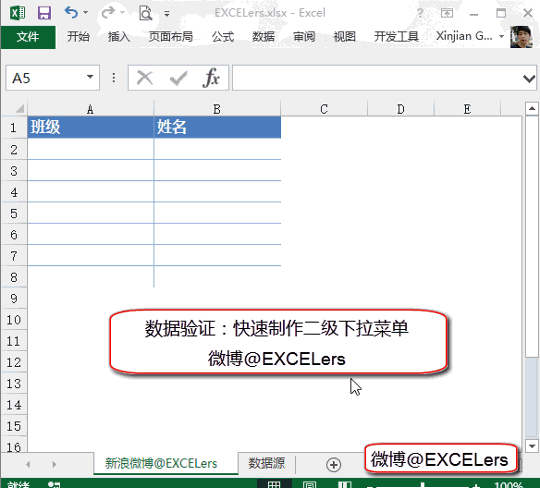
Task: Click inside the formula bar
Action: pyautogui.click(x=377, y=78)
